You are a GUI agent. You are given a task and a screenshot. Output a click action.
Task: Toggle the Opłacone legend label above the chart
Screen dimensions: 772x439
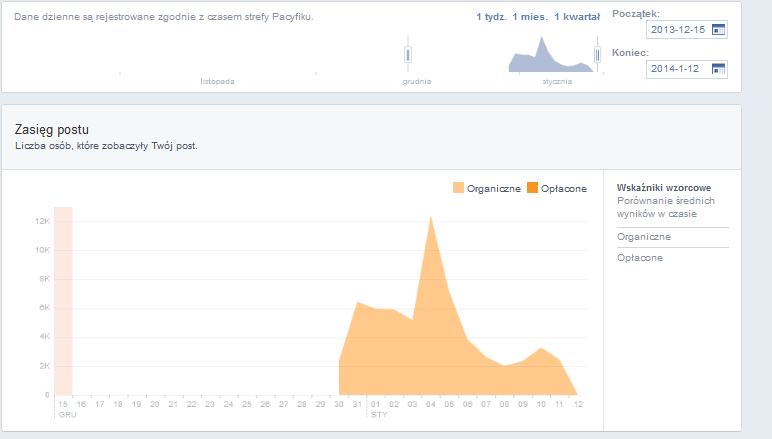563,188
